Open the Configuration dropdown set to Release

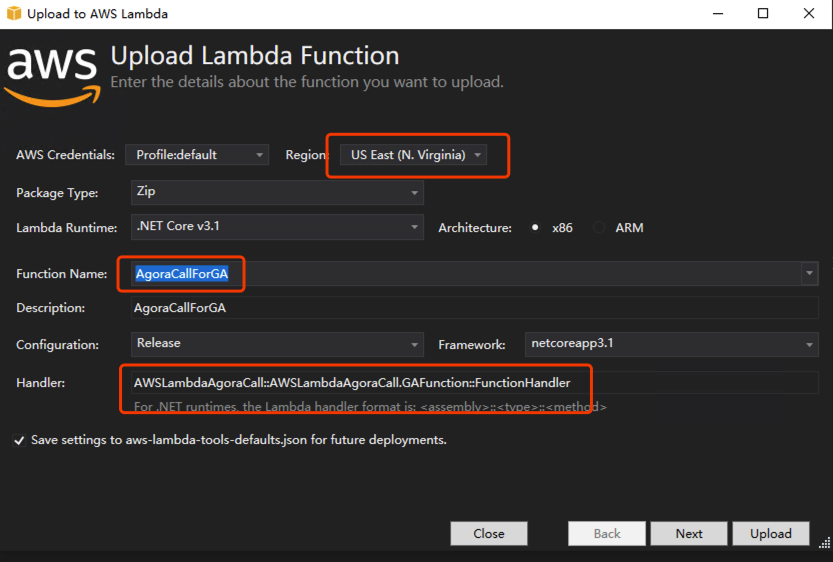277,344
